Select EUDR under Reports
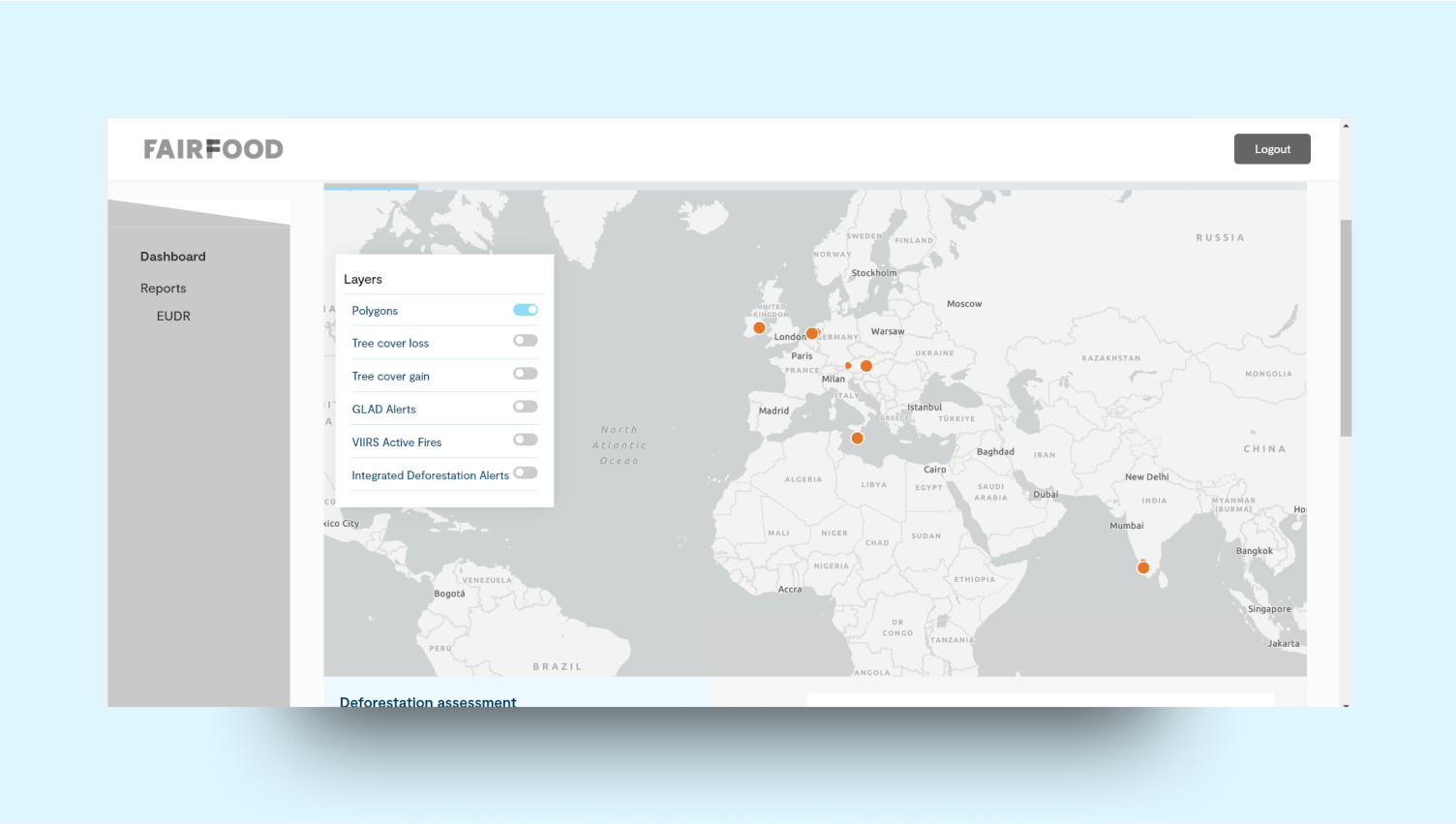Image resolution: width=1456 pixels, height=824 pixels. 173,316
